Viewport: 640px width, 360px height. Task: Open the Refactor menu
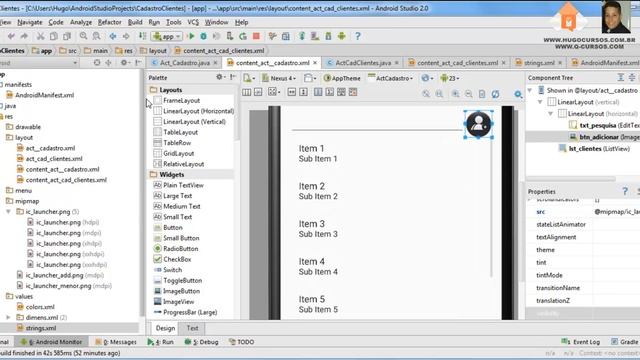coord(109,22)
